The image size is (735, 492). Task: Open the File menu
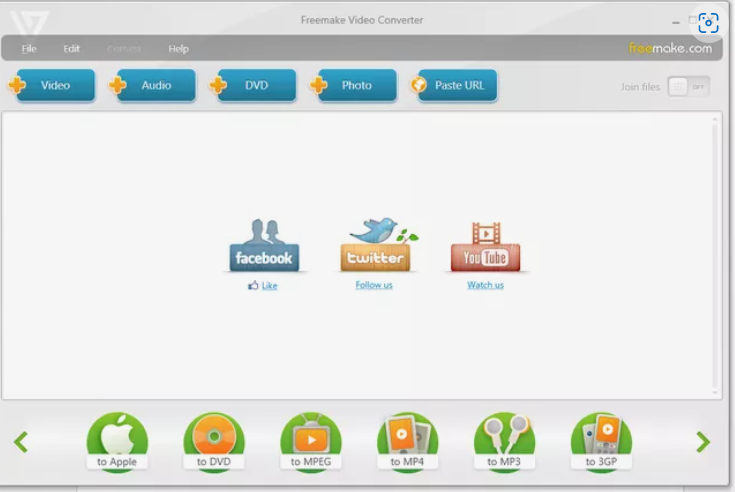(x=29, y=49)
